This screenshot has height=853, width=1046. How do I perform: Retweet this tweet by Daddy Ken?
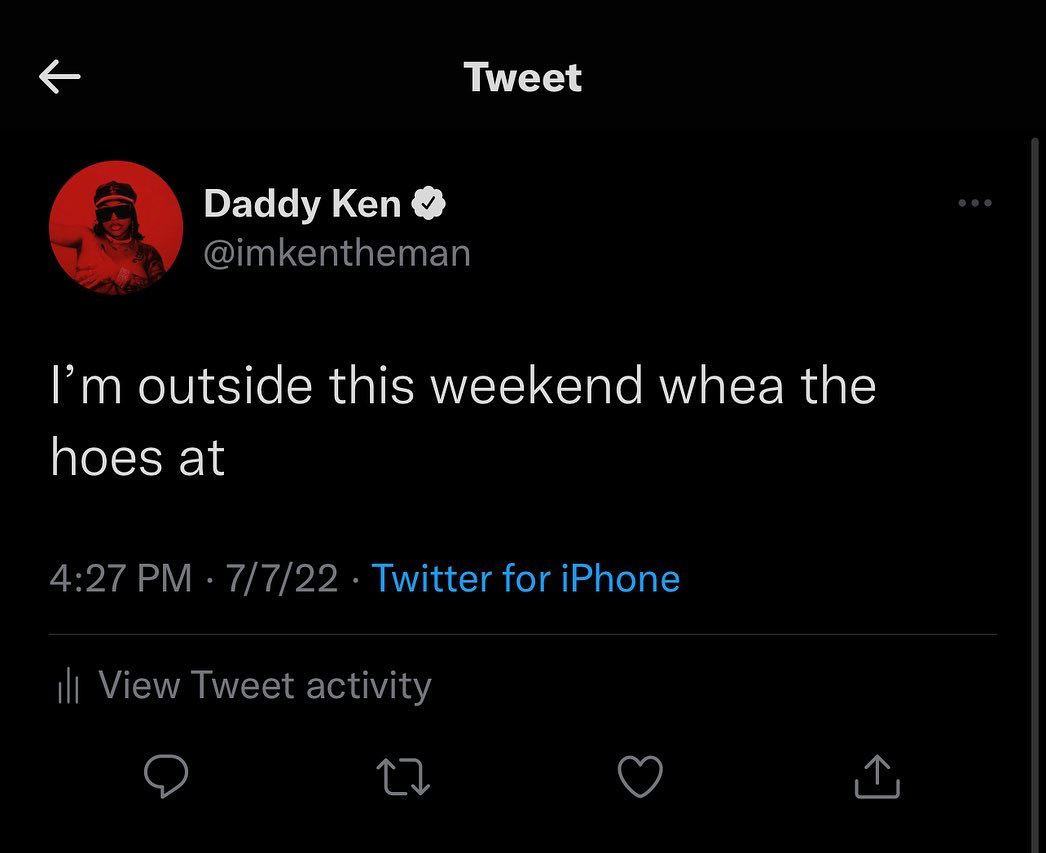[x=404, y=777]
